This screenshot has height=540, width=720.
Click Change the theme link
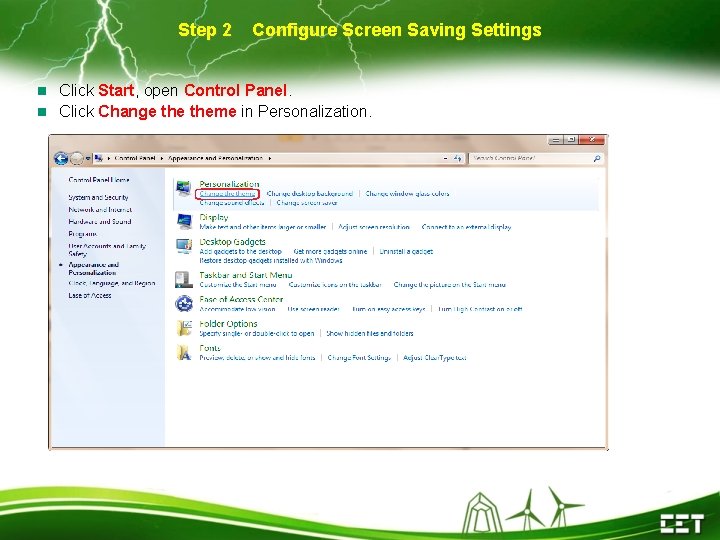pyautogui.click(x=227, y=194)
